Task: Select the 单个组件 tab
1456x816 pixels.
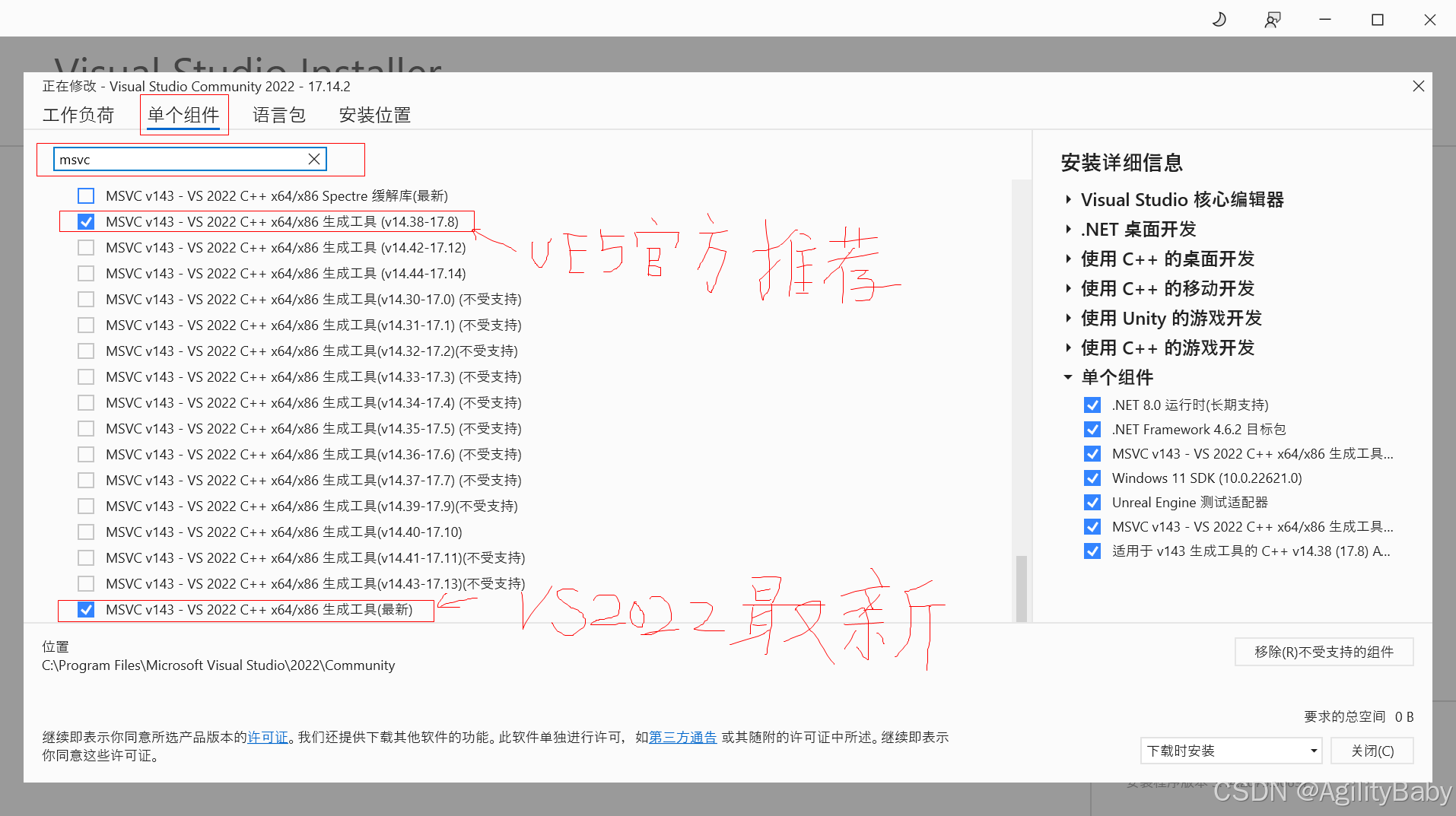Action: [183, 116]
